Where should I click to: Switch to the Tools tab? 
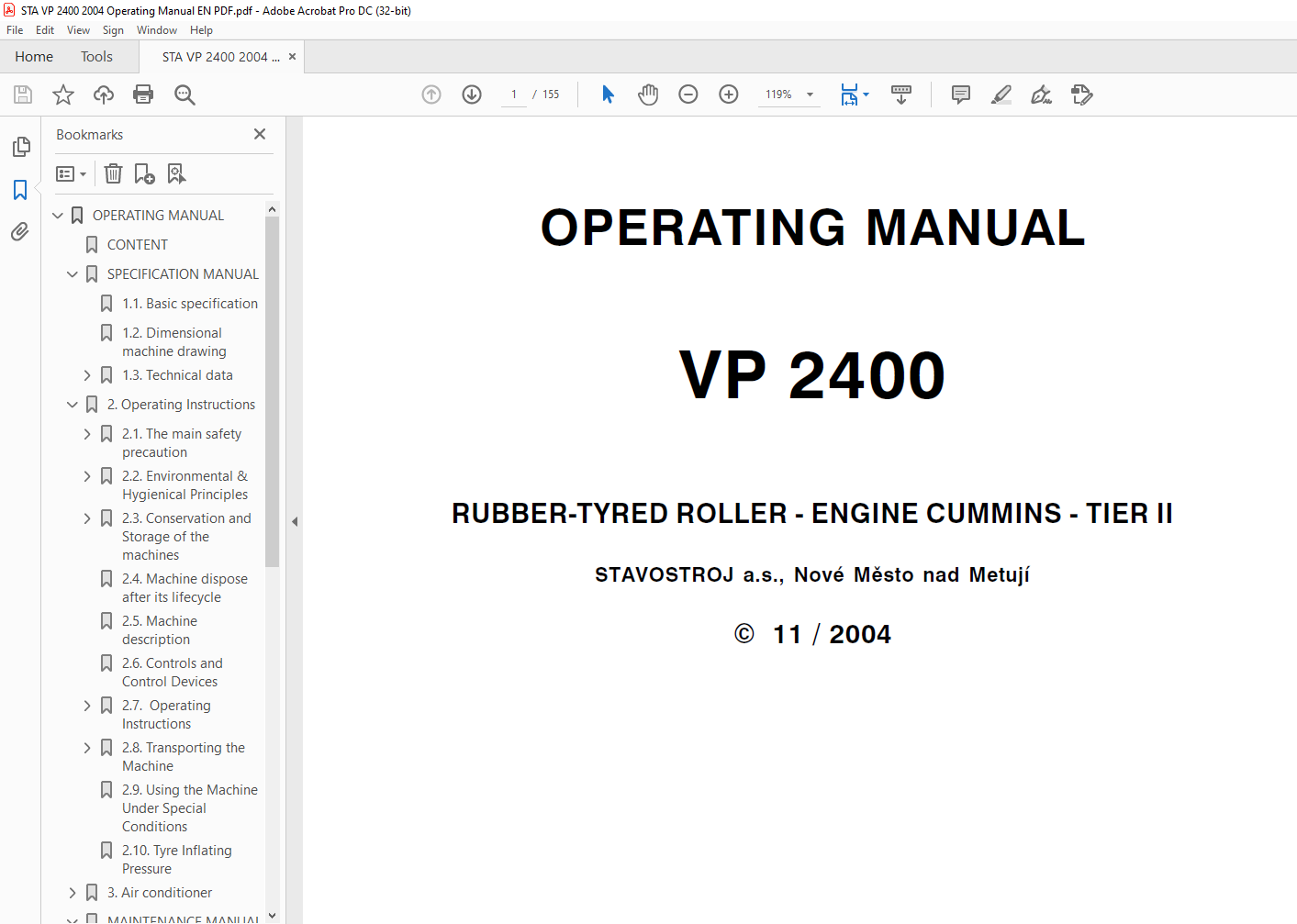(x=96, y=57)
